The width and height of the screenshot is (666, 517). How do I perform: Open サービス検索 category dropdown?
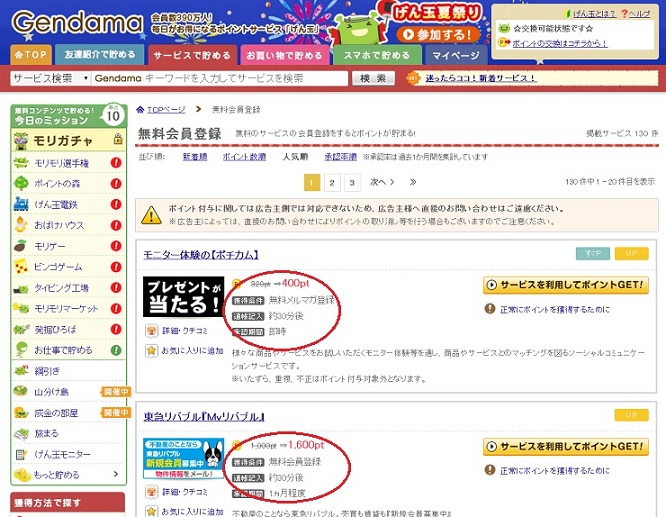pos(51,79)
